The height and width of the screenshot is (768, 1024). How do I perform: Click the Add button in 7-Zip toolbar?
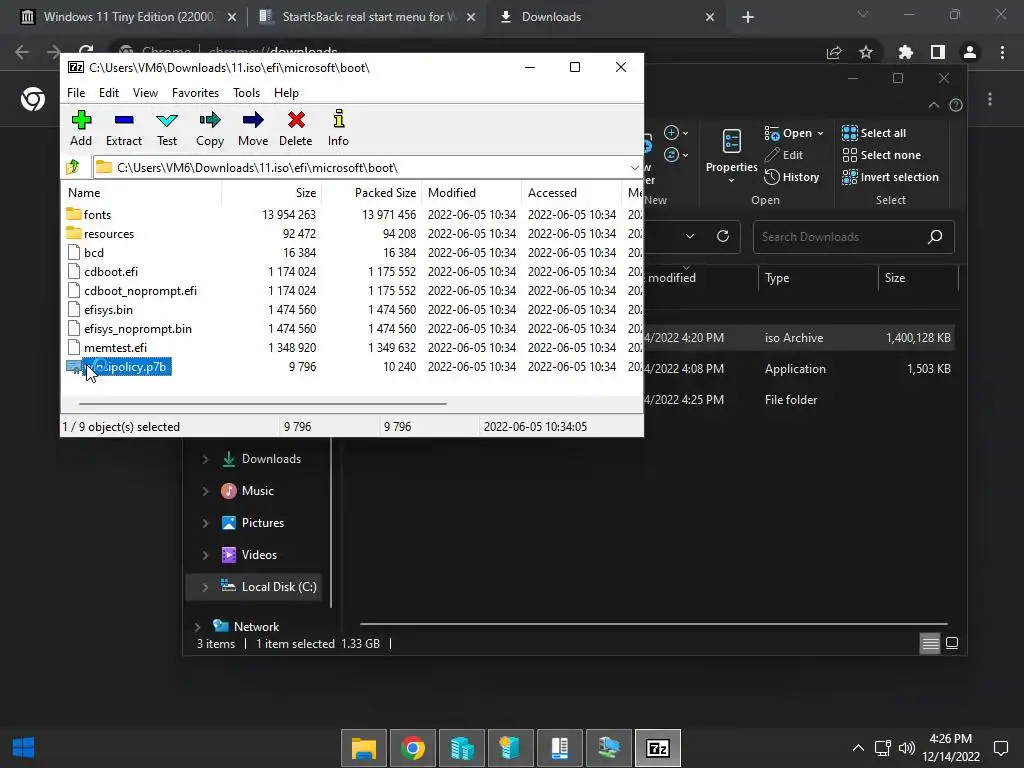[81, 129]
